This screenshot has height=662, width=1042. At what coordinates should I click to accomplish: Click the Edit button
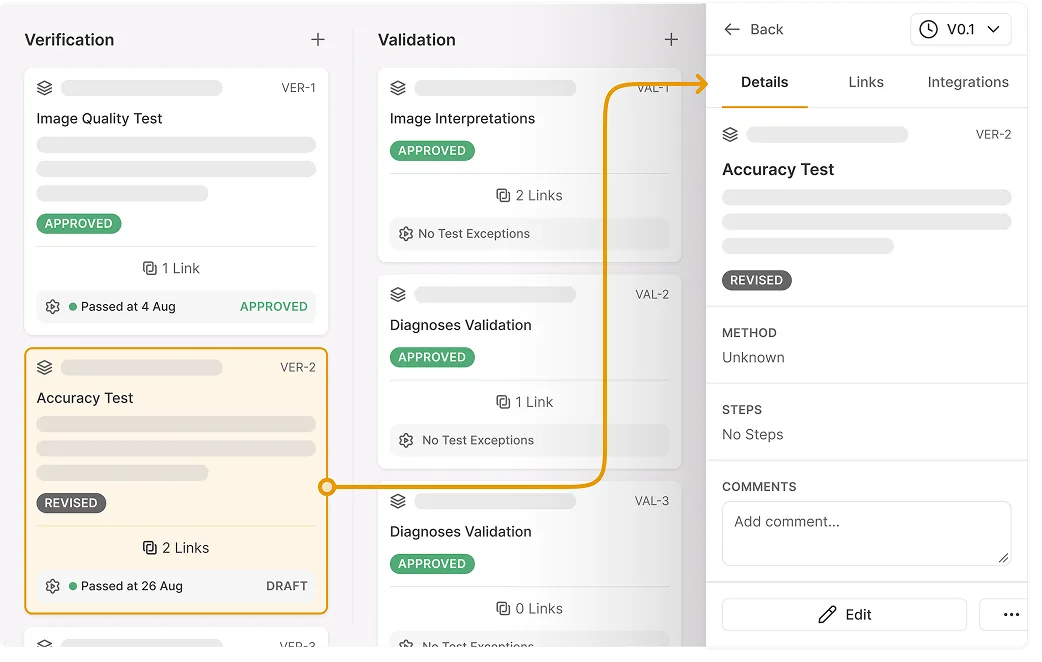844,615
